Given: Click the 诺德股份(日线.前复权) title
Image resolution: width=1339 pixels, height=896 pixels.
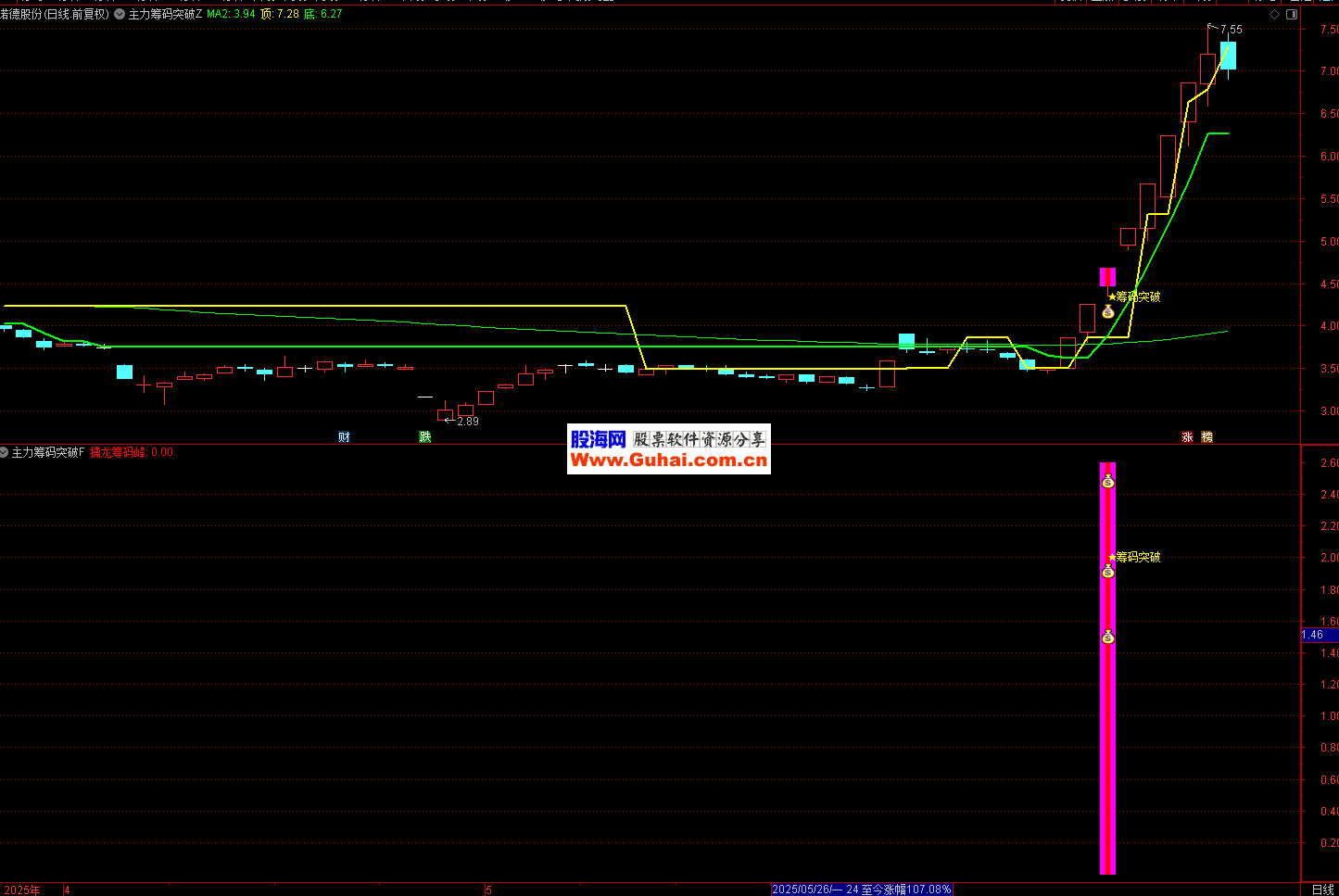Looking at the screenshot, I should click(55, 14).
